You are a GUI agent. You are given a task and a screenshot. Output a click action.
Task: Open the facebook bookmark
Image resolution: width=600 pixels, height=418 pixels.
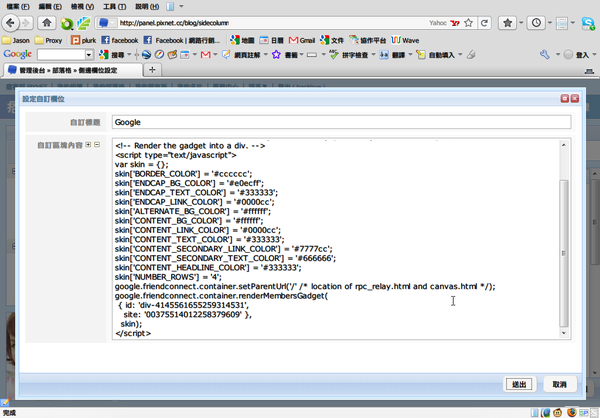(120, 40)
